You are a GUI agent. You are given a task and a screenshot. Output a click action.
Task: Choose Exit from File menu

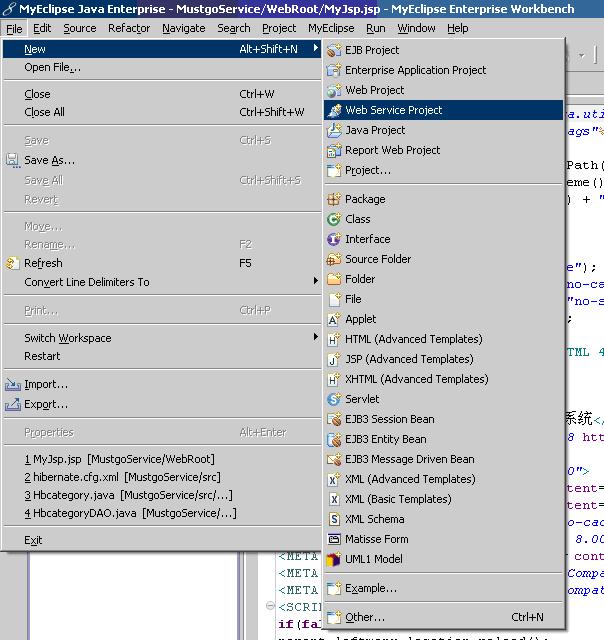(162, 540)
